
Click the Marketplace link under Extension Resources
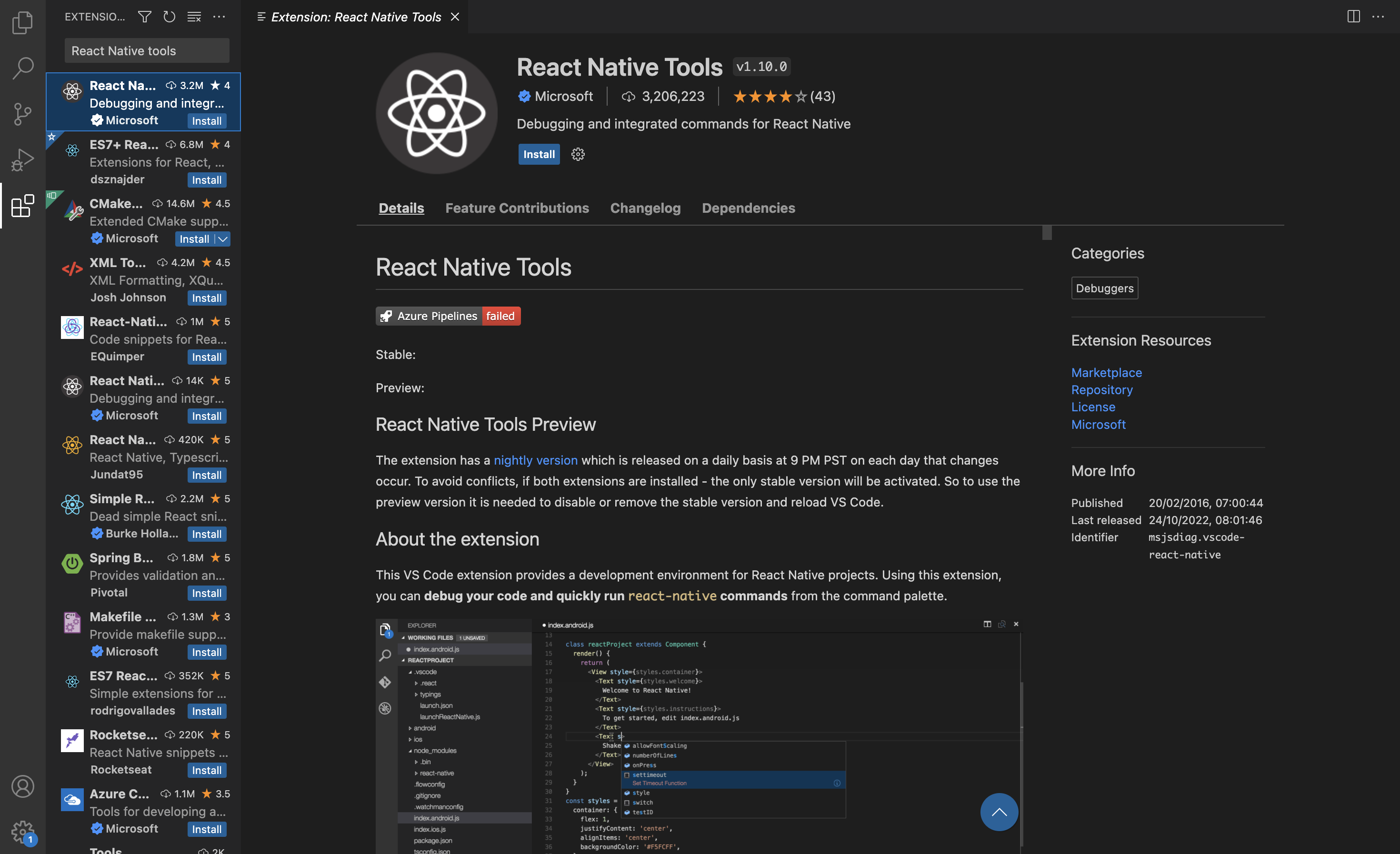(1107, 372)
